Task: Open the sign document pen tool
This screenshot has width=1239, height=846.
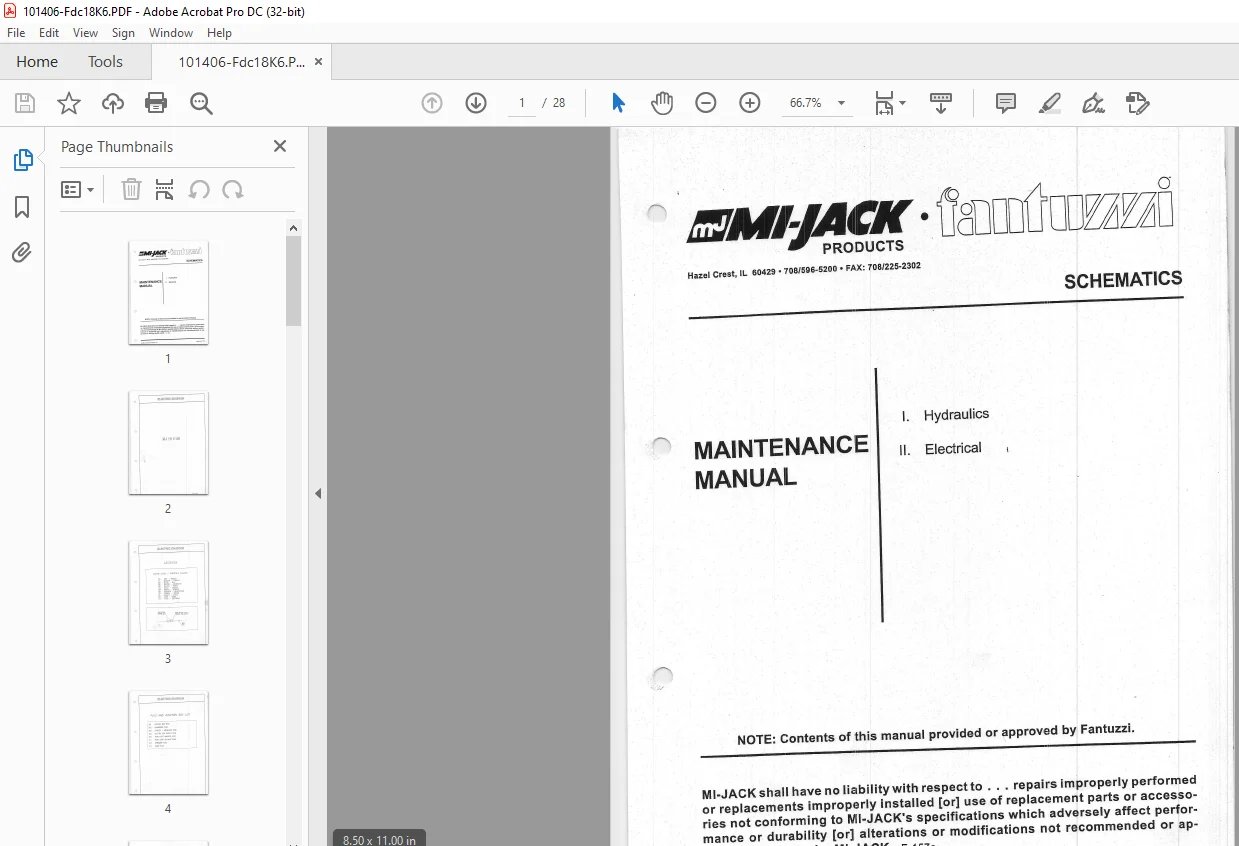Action: pos(1093,103)
